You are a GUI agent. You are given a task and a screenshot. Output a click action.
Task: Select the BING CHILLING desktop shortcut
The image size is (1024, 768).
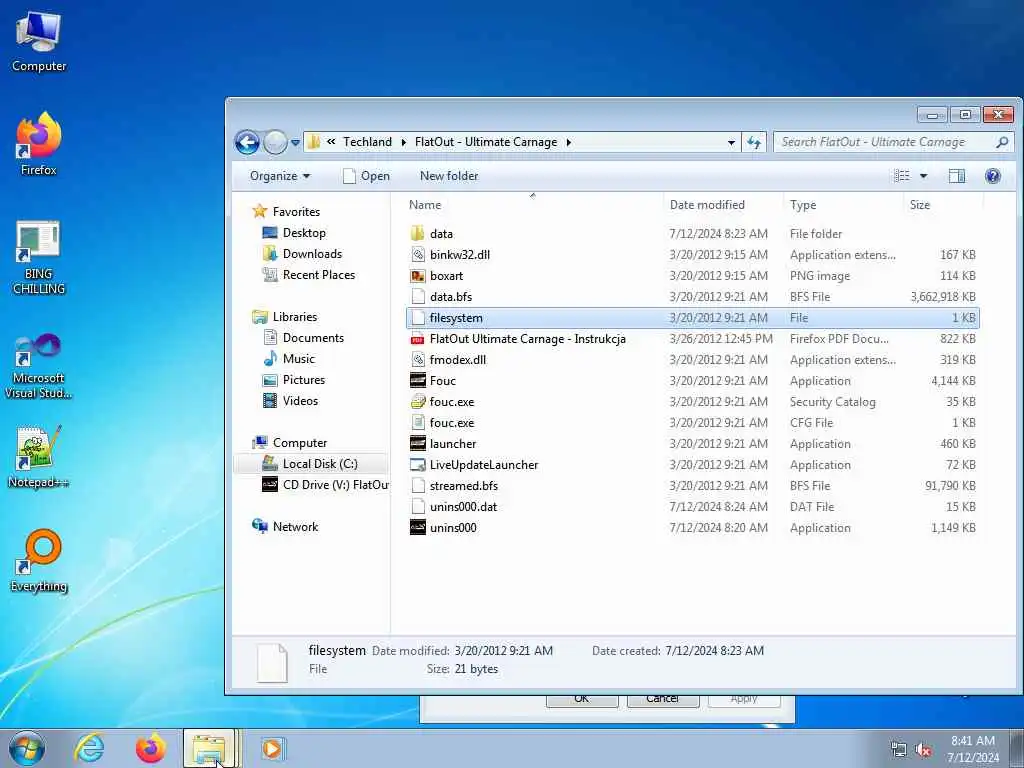(39, 257)
